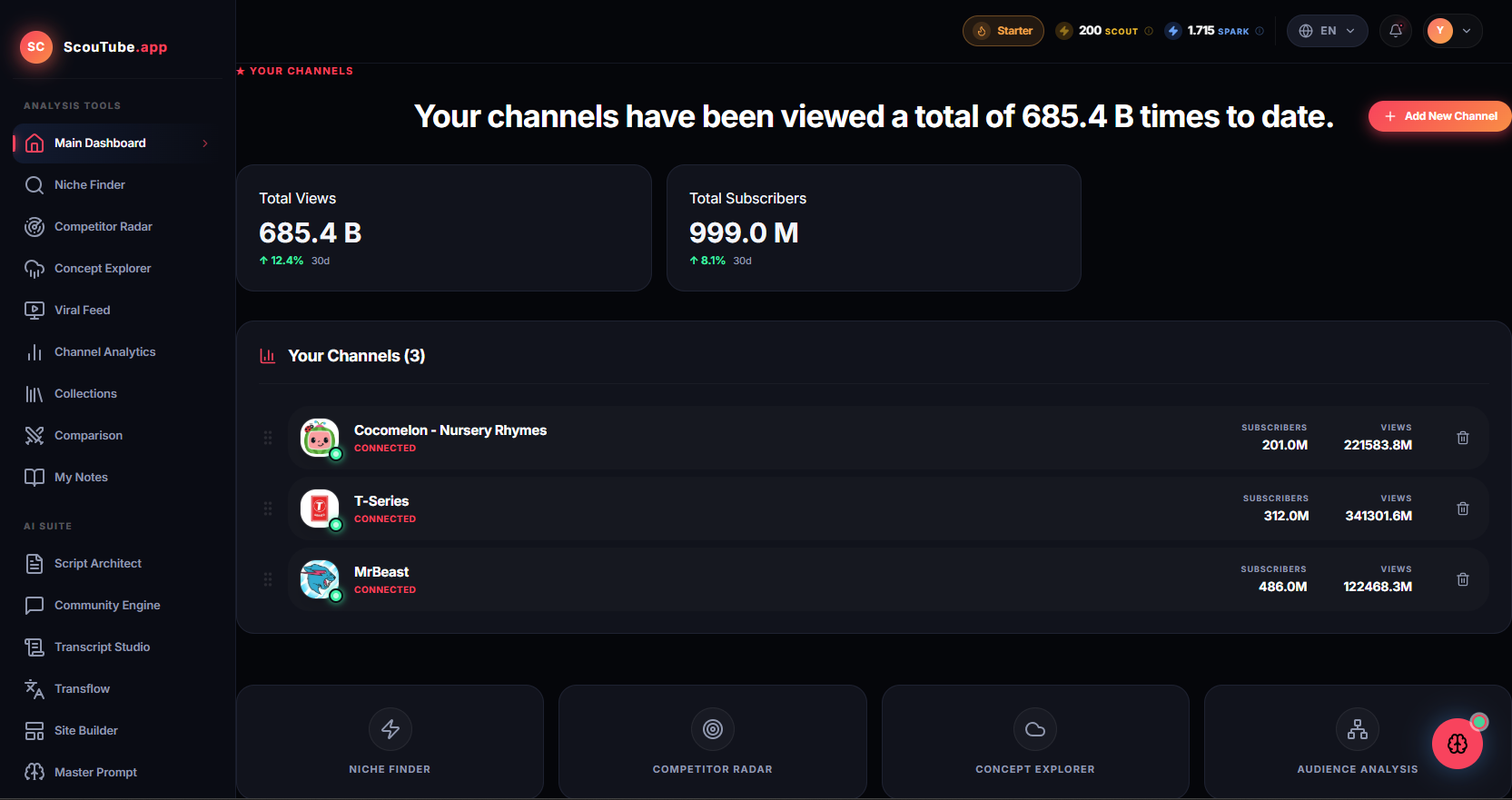The image size is (1512, 800).
Task: Open the red AI brain assistant button
Action: click(x=1458, y=744)
